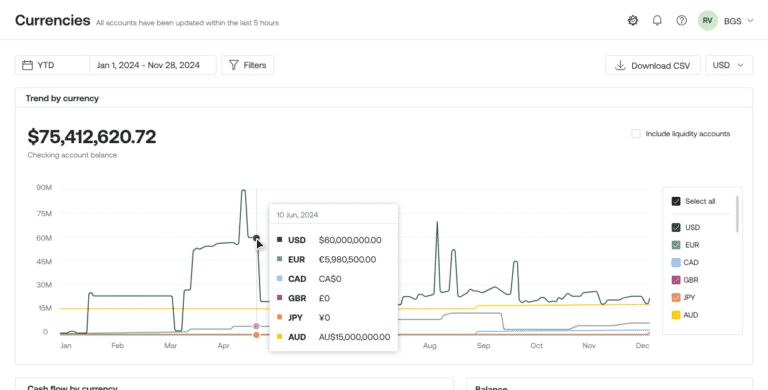Screen dimensions: 768x390
Task: Click the Aug label on the x-axis
Action: pos(430,346)
